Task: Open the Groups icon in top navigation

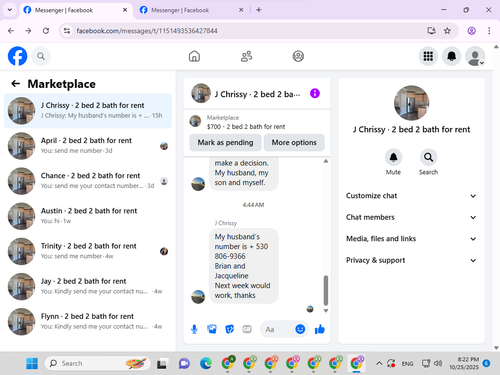Action: pos(298,56)
